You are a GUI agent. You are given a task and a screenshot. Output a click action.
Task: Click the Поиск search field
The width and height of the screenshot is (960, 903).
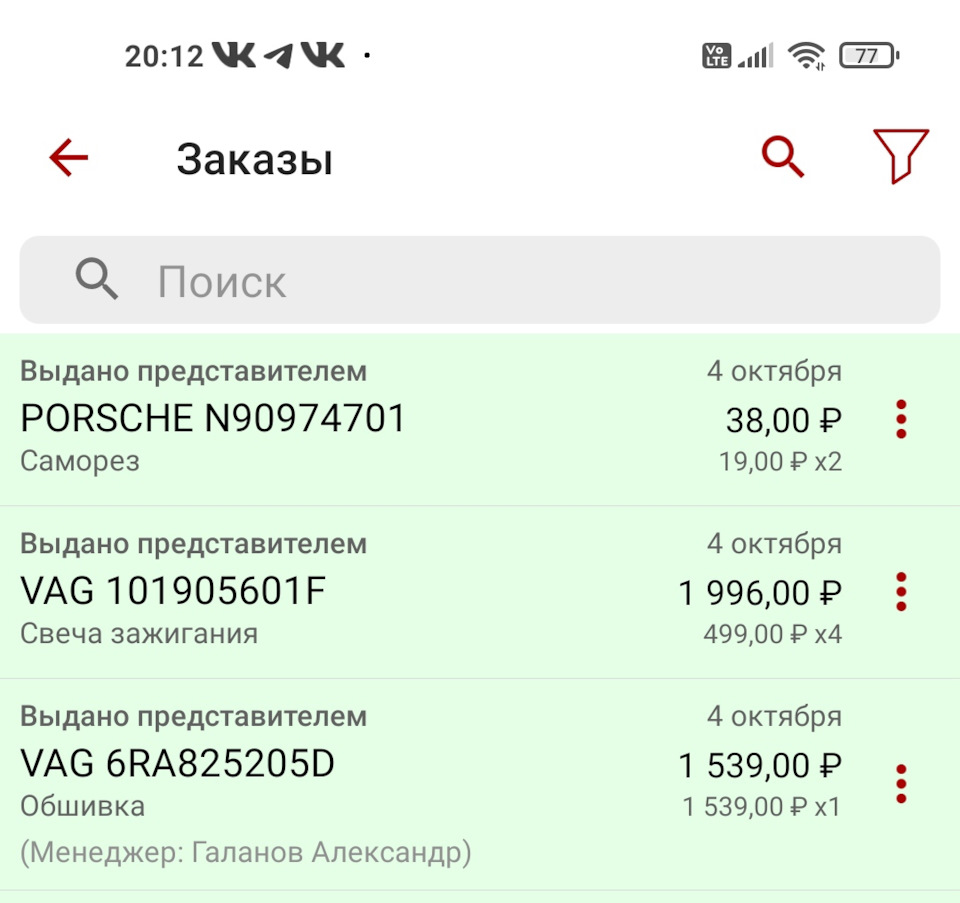[x=520, y=281]
